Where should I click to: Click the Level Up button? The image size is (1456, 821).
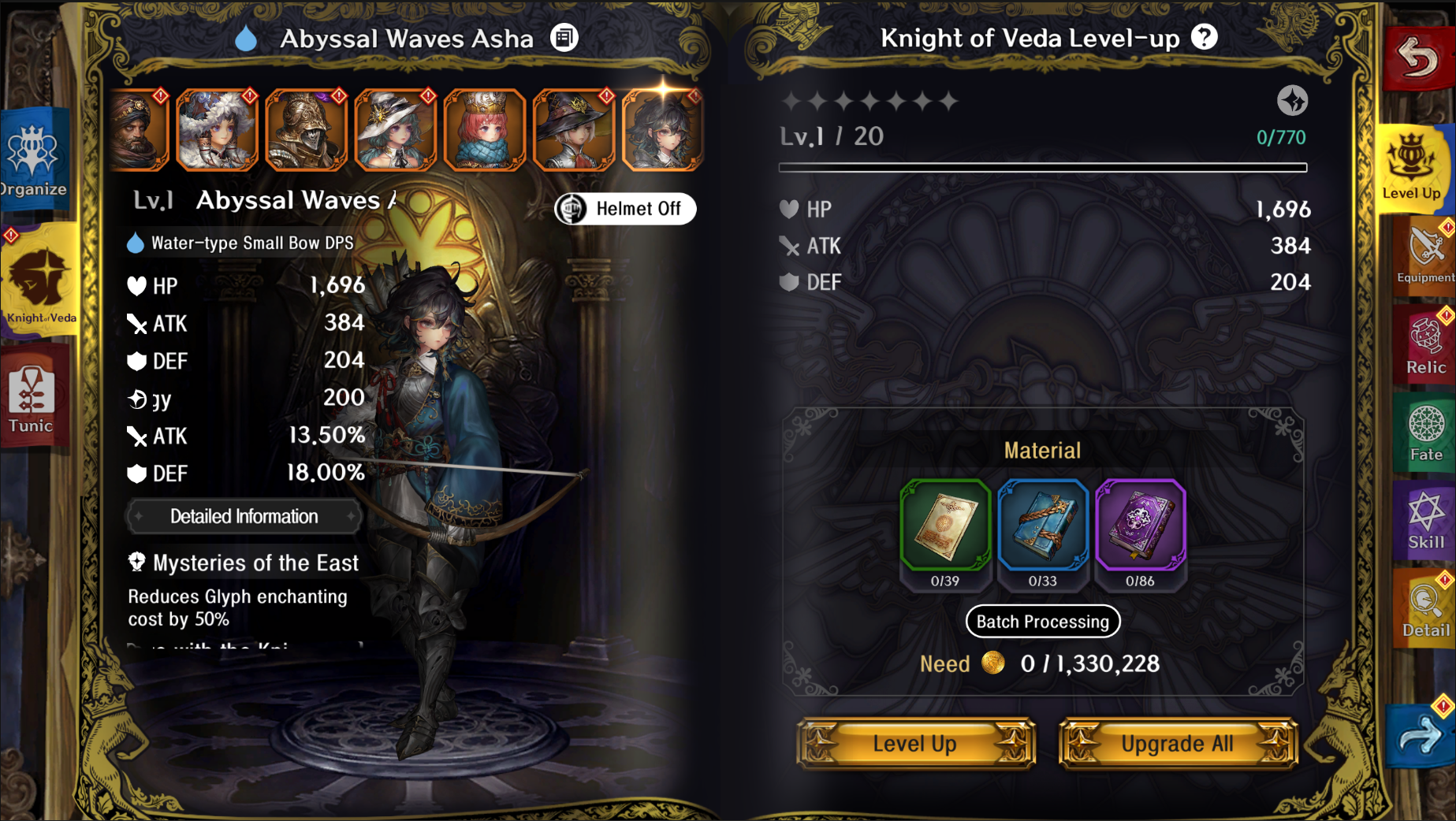click(915, 744)
